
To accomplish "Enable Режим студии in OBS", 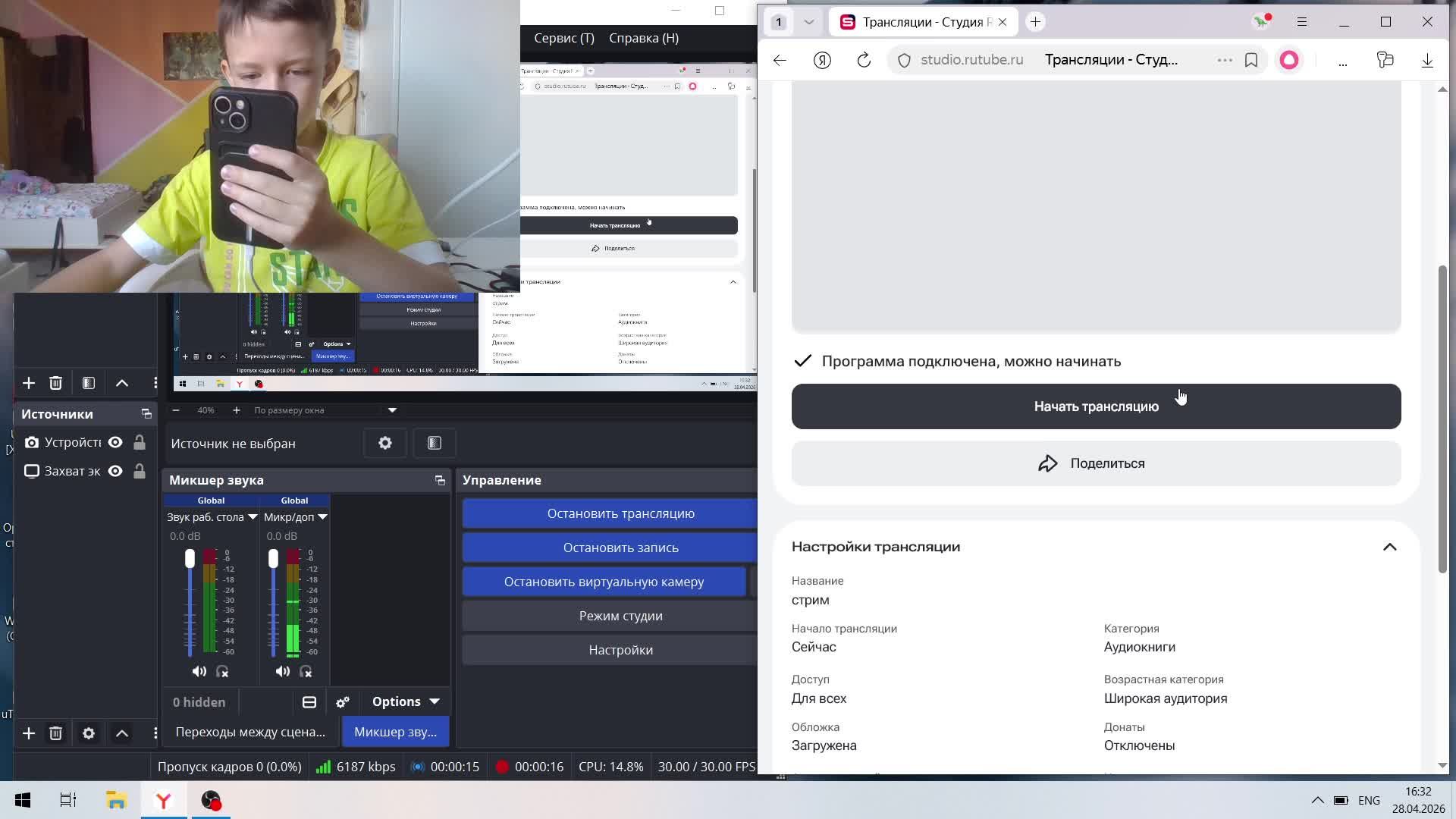I will [610, 616].
